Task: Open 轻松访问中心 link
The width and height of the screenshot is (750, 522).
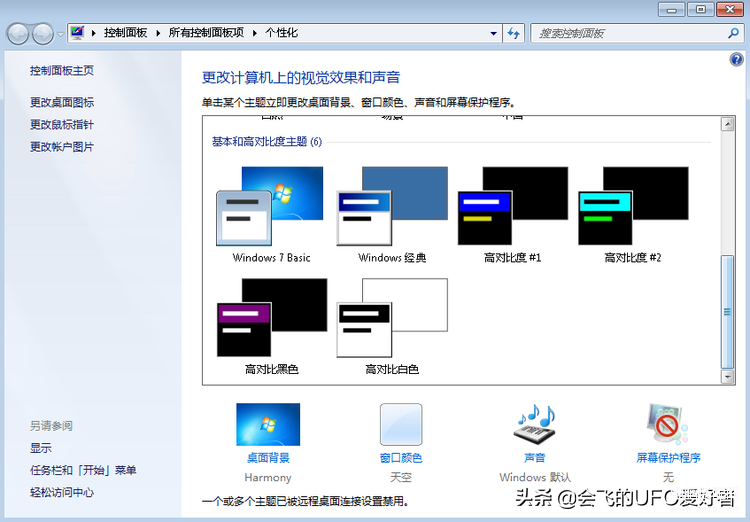Action: [x=62, y=492]
